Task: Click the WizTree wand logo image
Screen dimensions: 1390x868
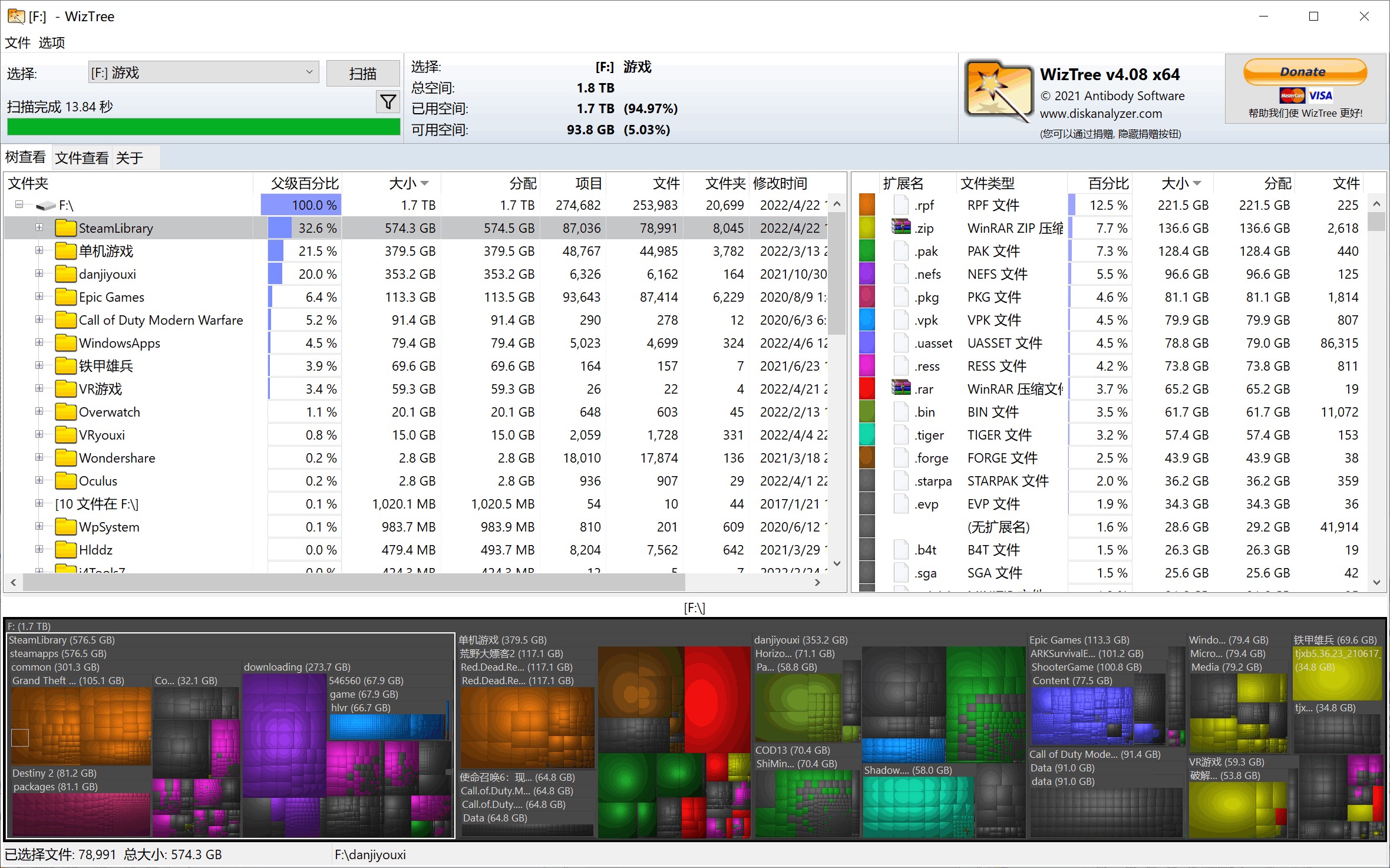Action: point(998,91)
